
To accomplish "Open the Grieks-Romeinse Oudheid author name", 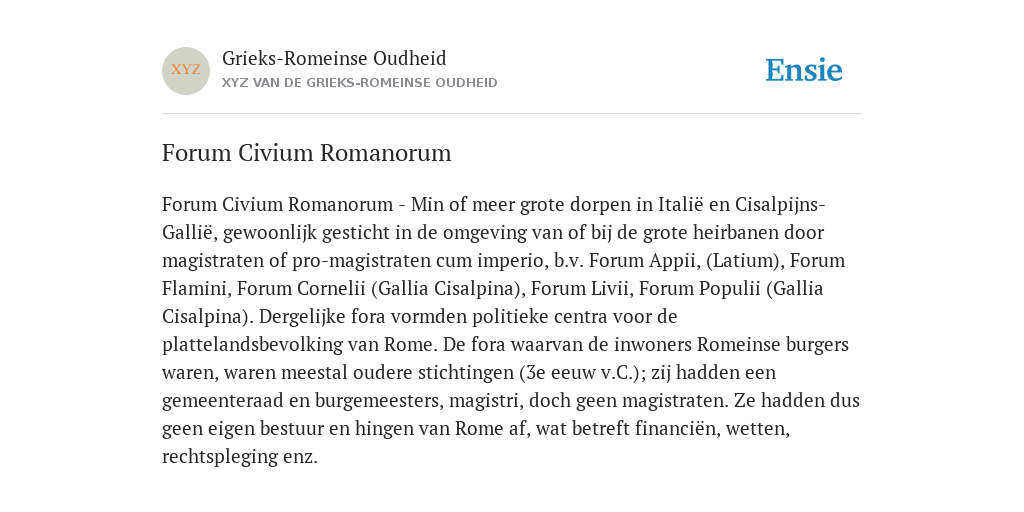I will click(x=334, y=59).
